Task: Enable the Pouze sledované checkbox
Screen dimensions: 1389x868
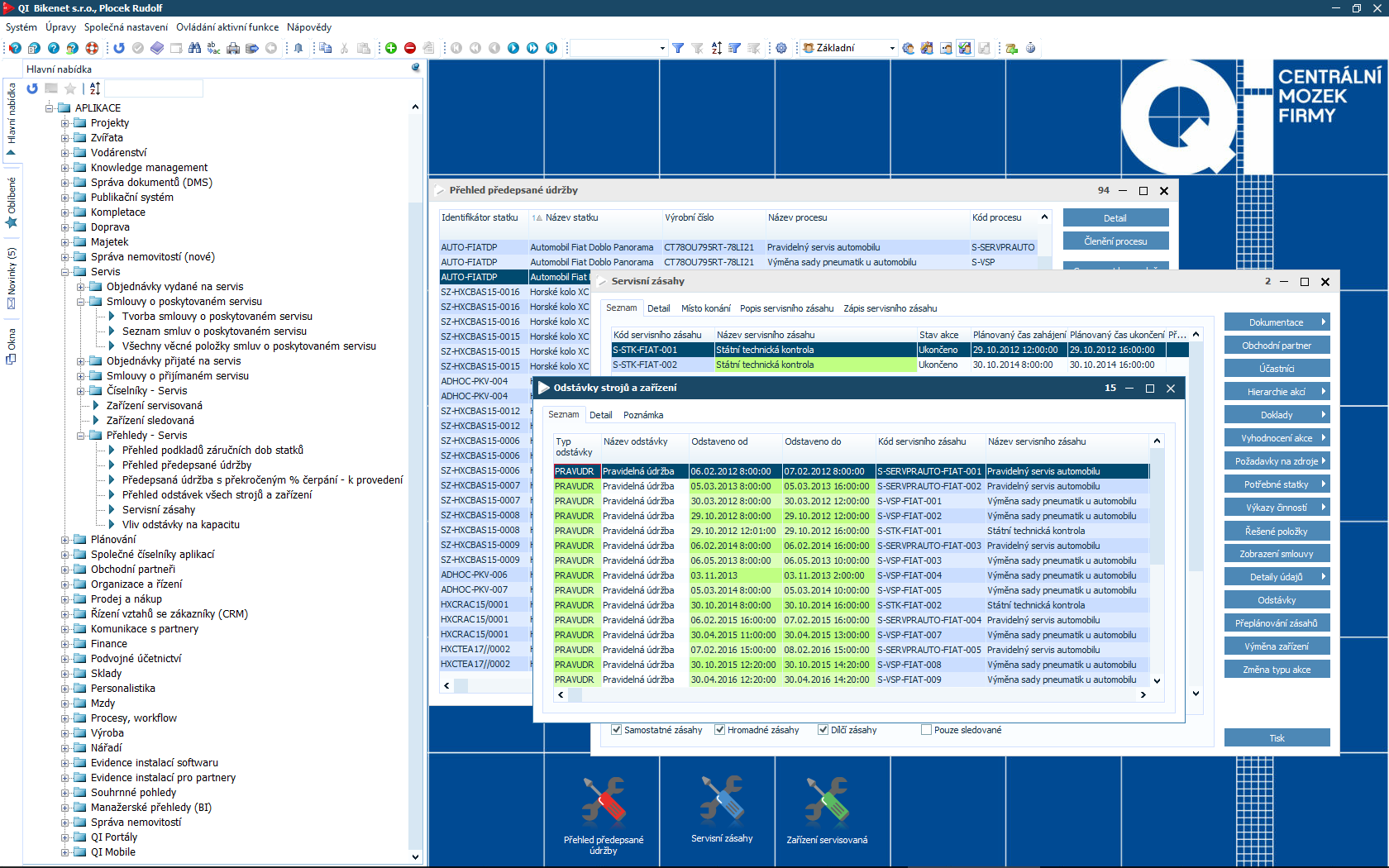Action: 926,730
